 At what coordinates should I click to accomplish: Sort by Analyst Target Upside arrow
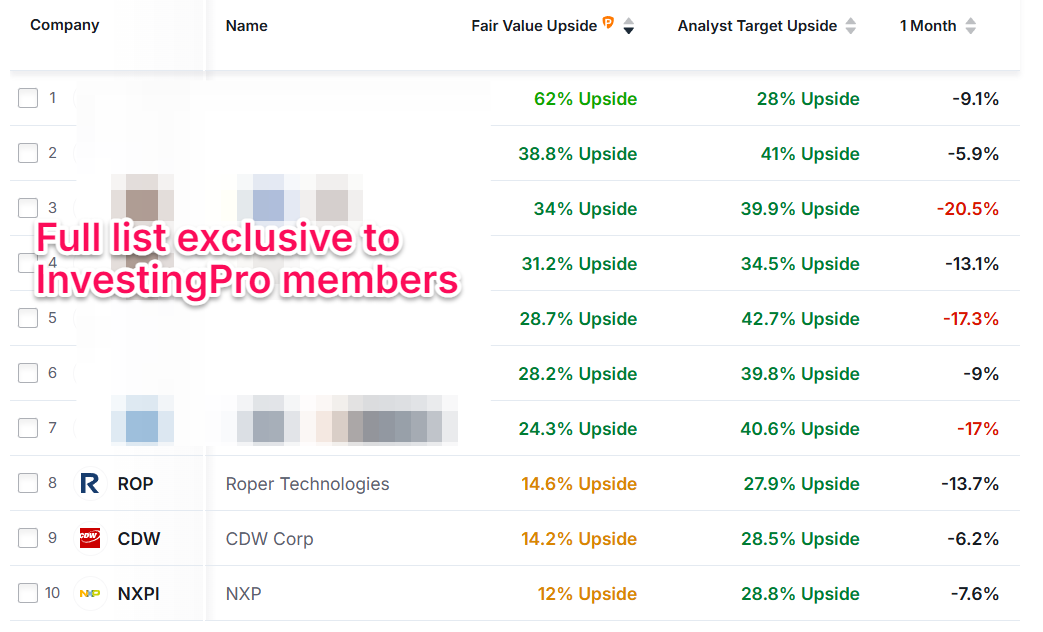click(851, 27)
